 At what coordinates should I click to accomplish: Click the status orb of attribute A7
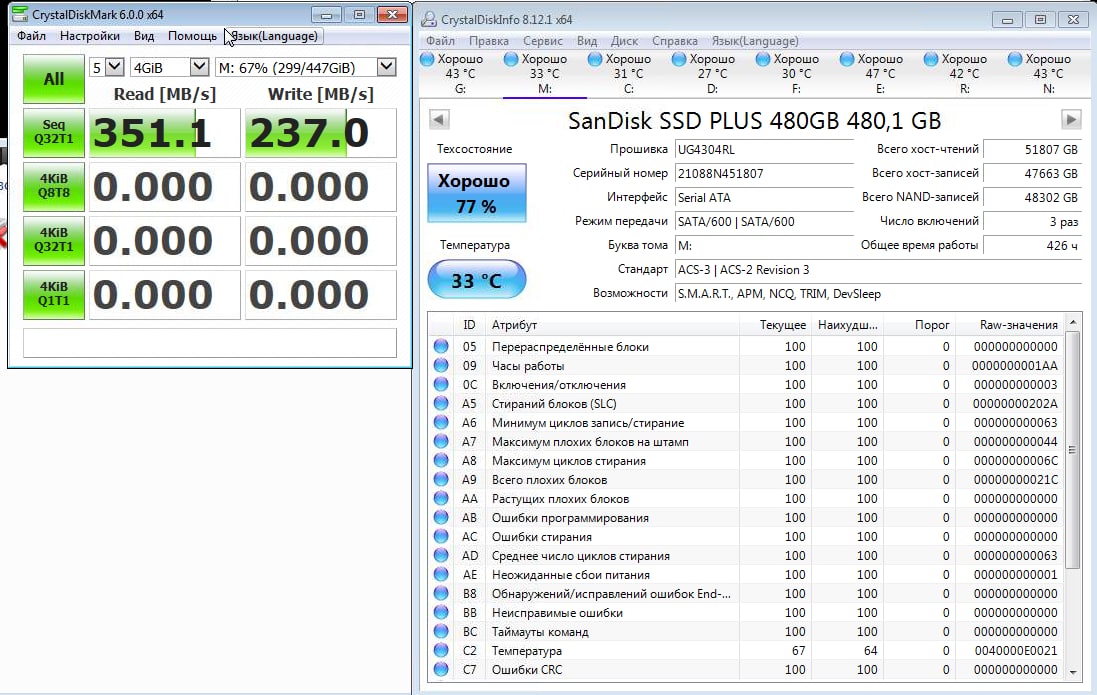[x=441, y=441]
